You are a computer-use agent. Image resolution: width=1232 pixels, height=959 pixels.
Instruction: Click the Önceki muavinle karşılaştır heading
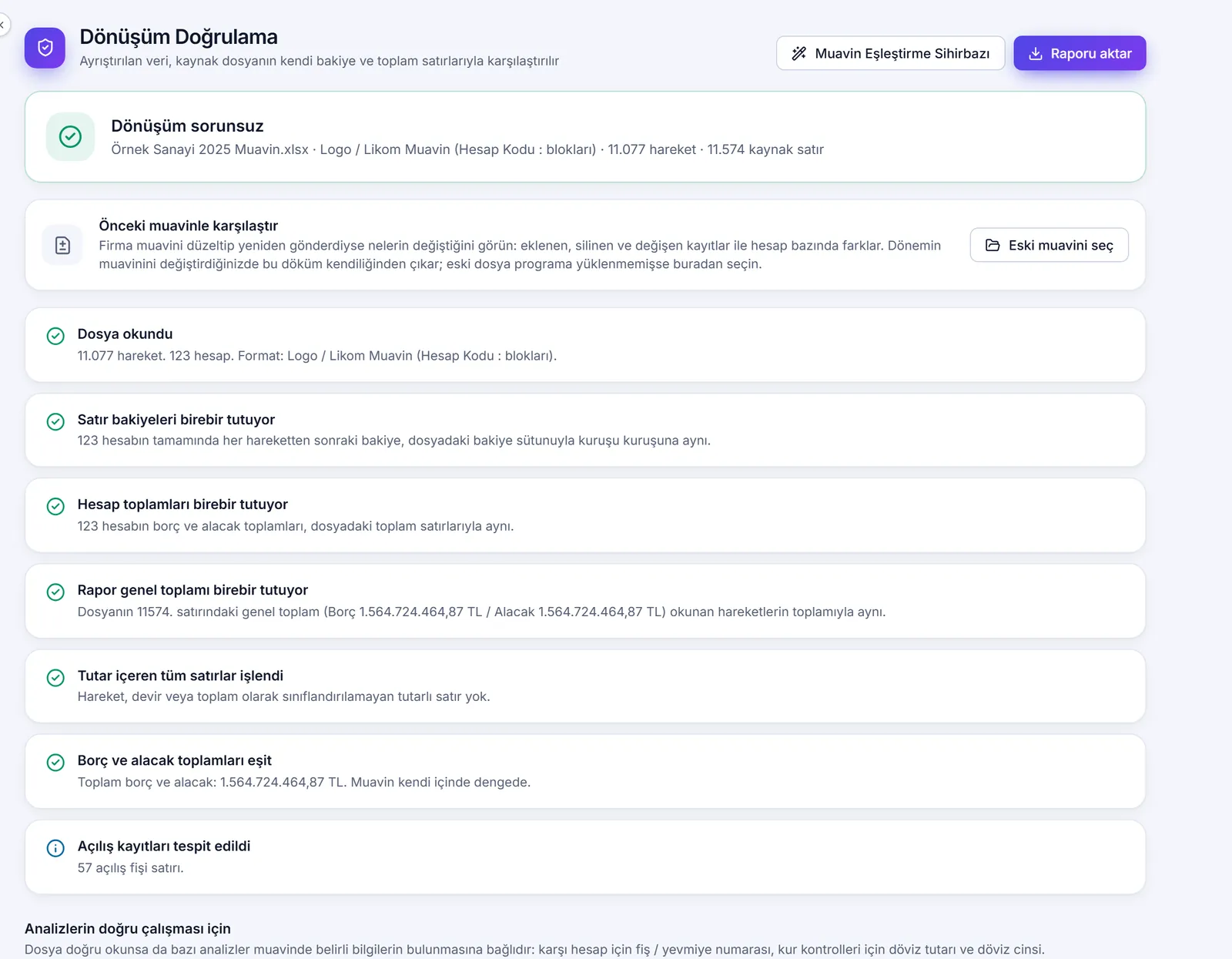click(188, 226)
